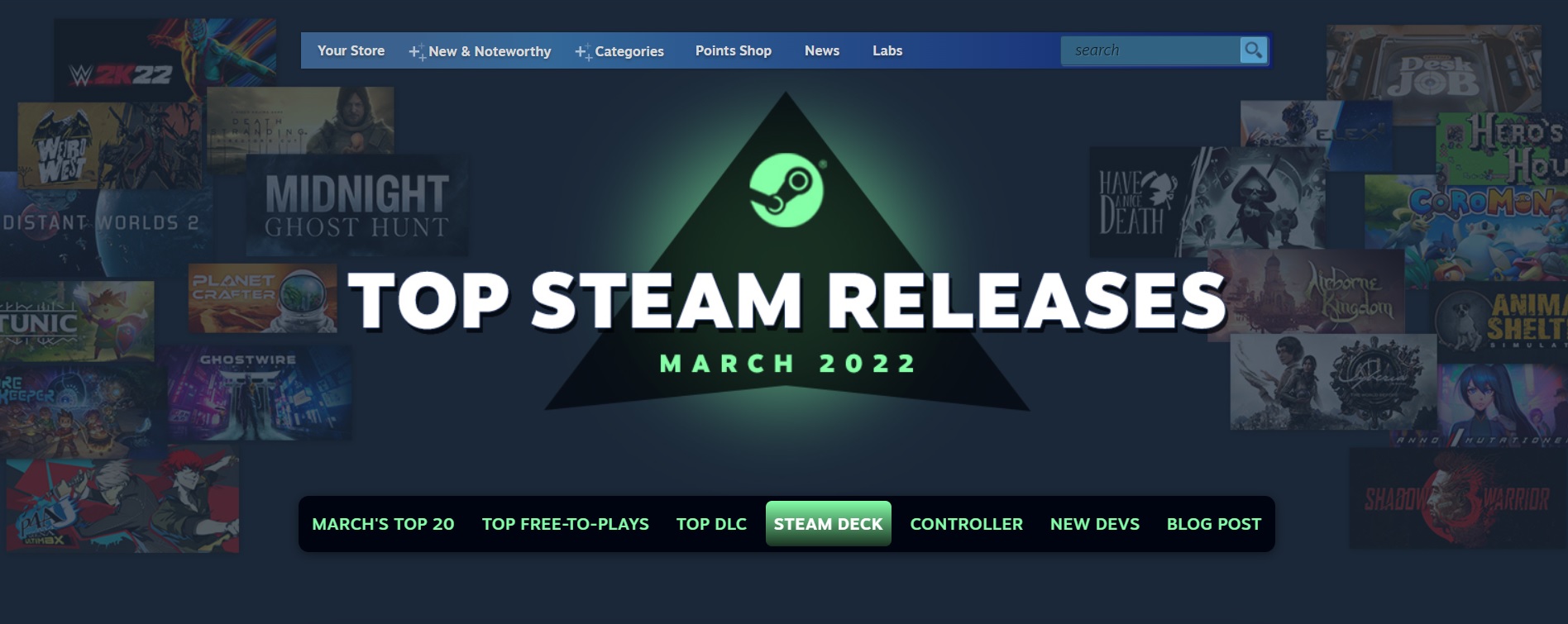Switch to Top Free-to-Plays tab
Image resolution: width=1568 pixels, height=624 pixels.
tap(566, 524)
